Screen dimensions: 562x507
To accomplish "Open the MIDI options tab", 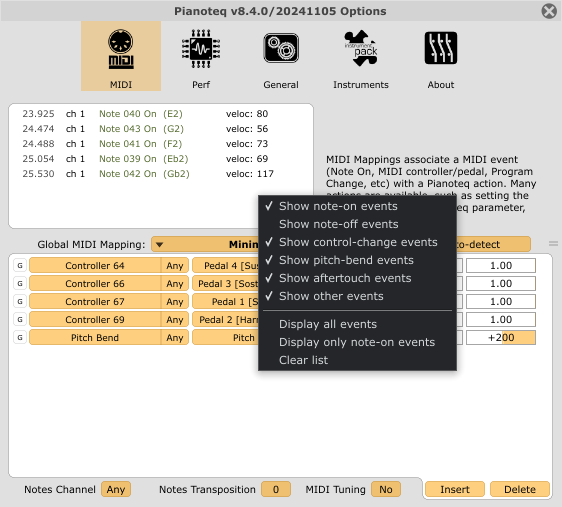I will coord(121,56).
